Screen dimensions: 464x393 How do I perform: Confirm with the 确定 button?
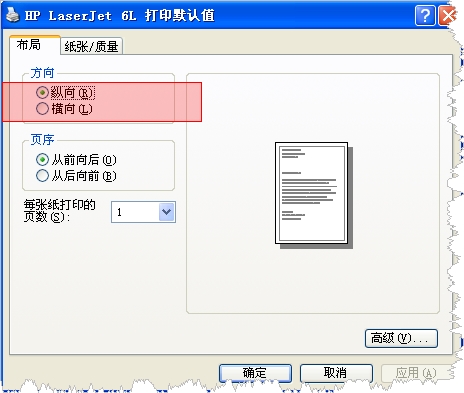coord(255,373)
